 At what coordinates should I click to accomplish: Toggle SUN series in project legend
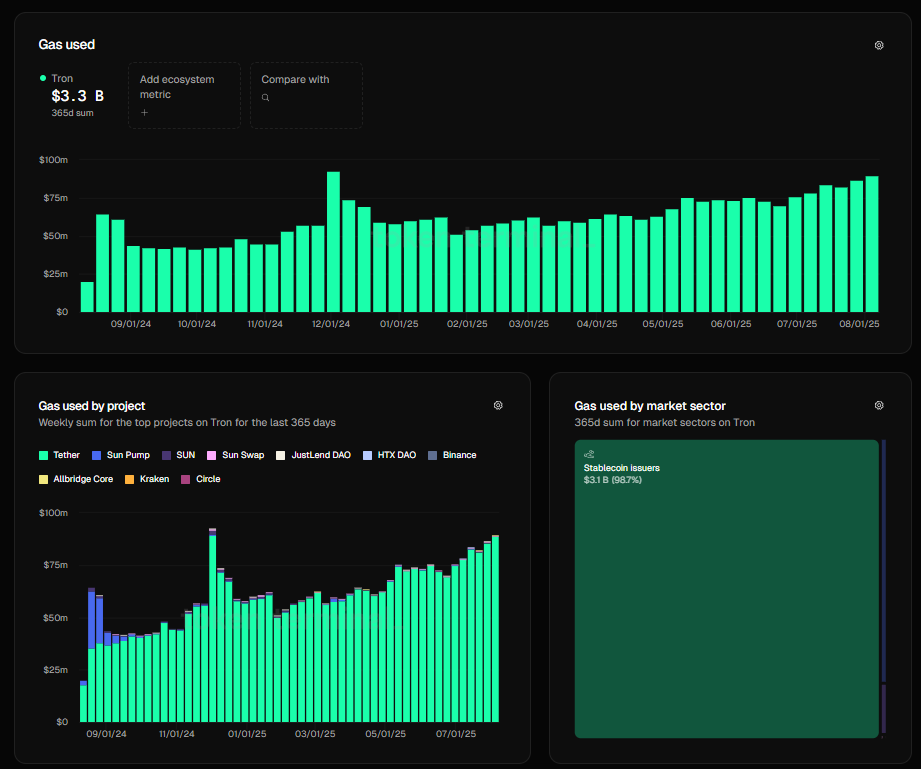coord(179,455)
